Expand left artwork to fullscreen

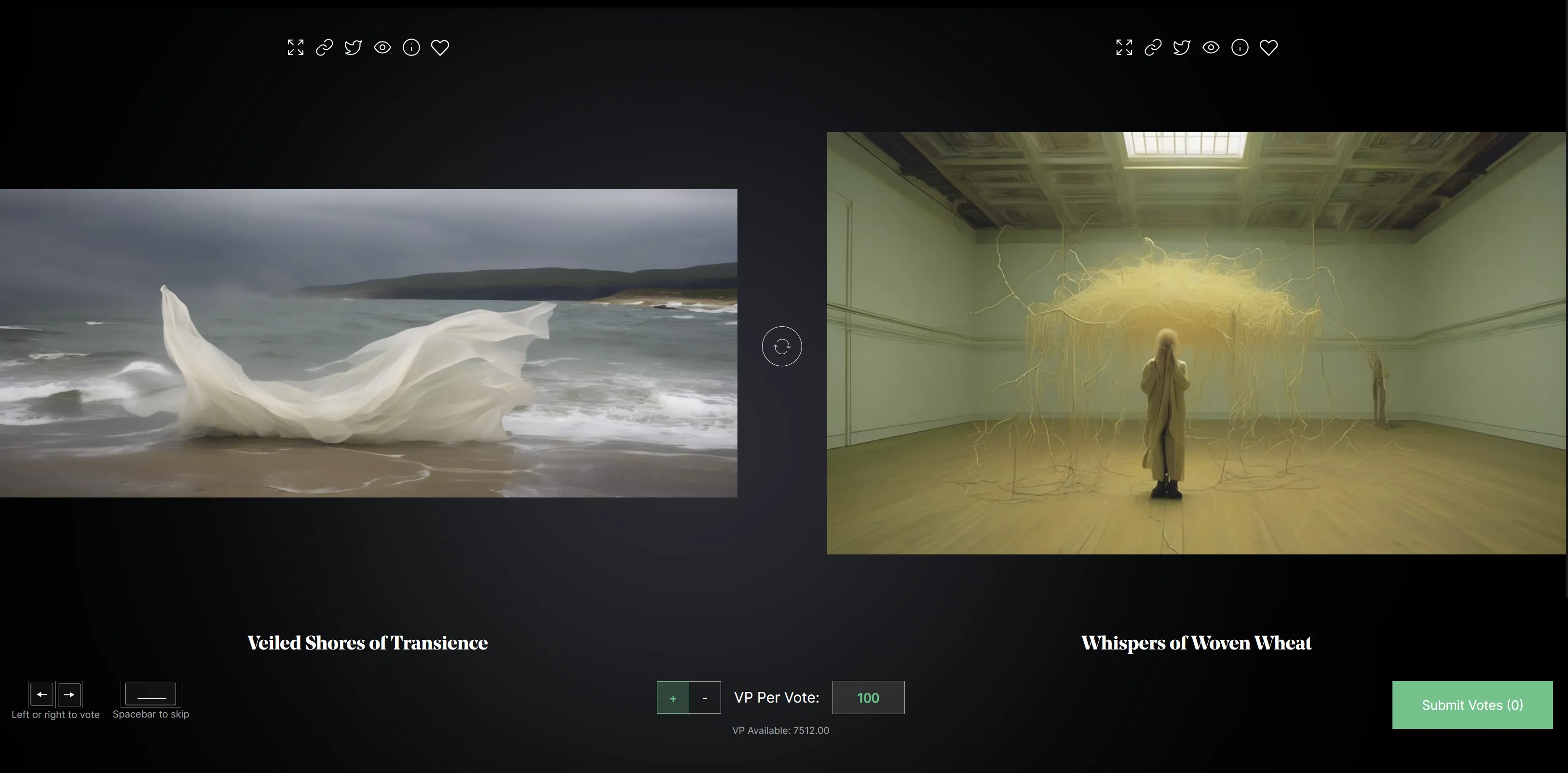point(295,47)
